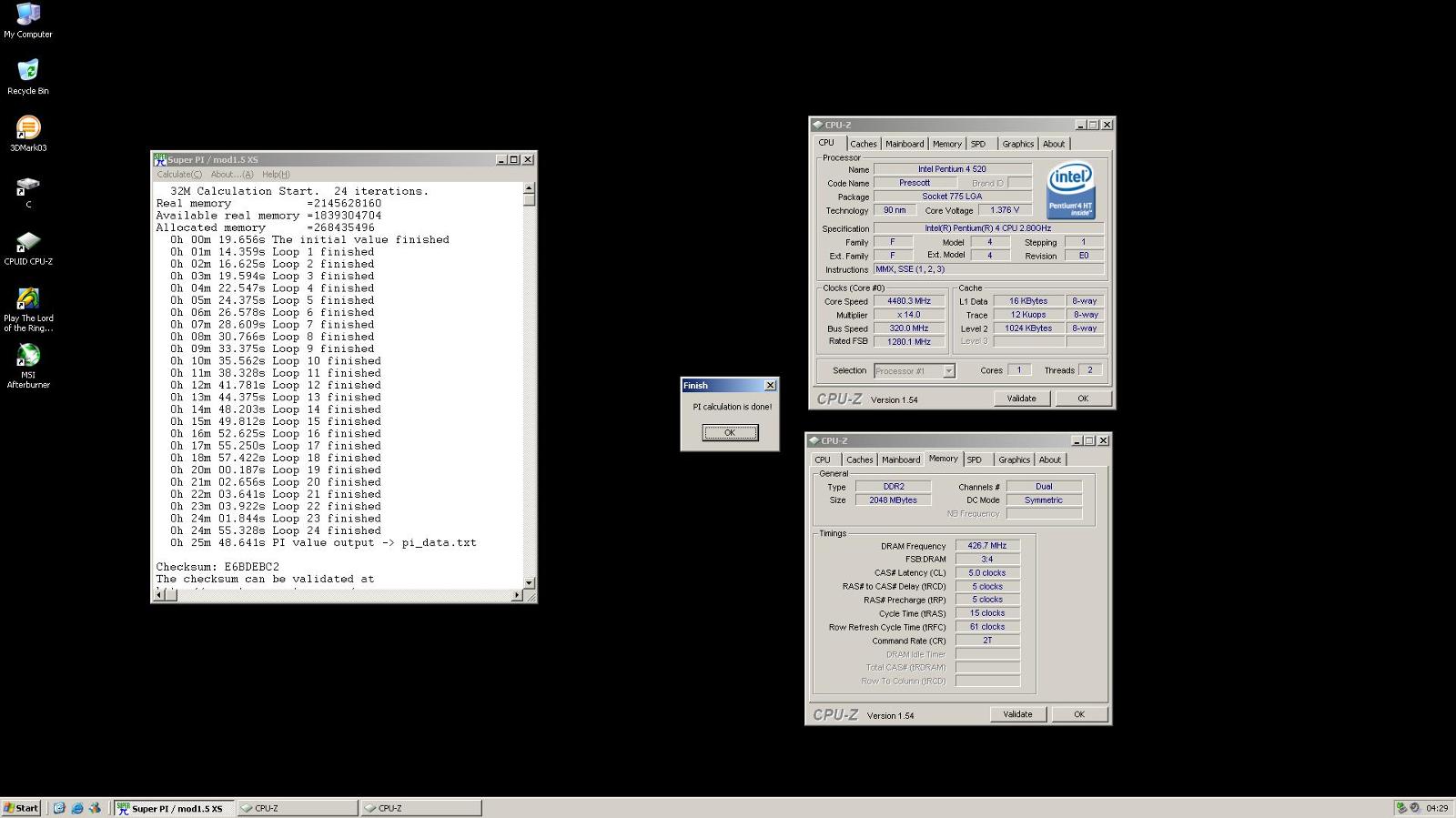1456x818 pixels.
Task: Click the Intel Pentium 4 HT logo
Action: pyautogui.click(x=1070, y=190)
